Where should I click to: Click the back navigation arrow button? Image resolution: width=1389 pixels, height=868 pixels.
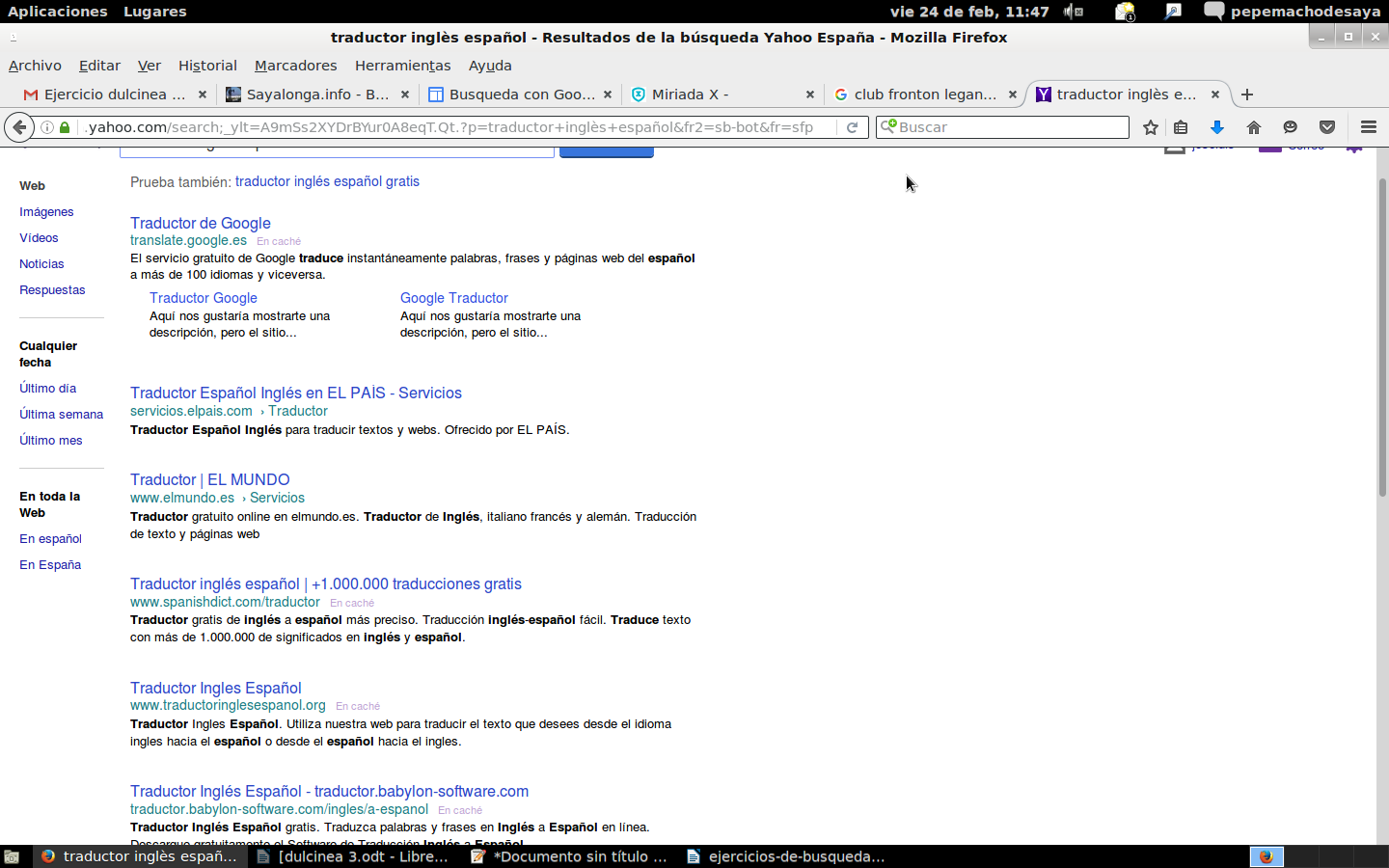tap(18, 127)
